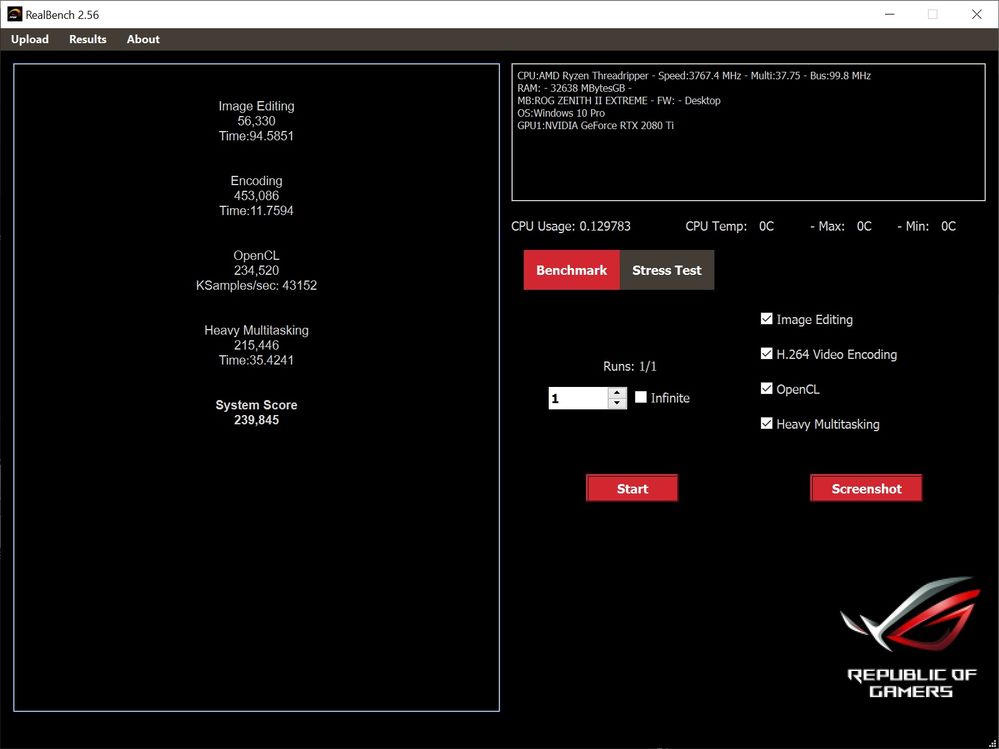This screenshot has width=999, height=749.
Task: Open the Results menu
Action: coord(88,39)
